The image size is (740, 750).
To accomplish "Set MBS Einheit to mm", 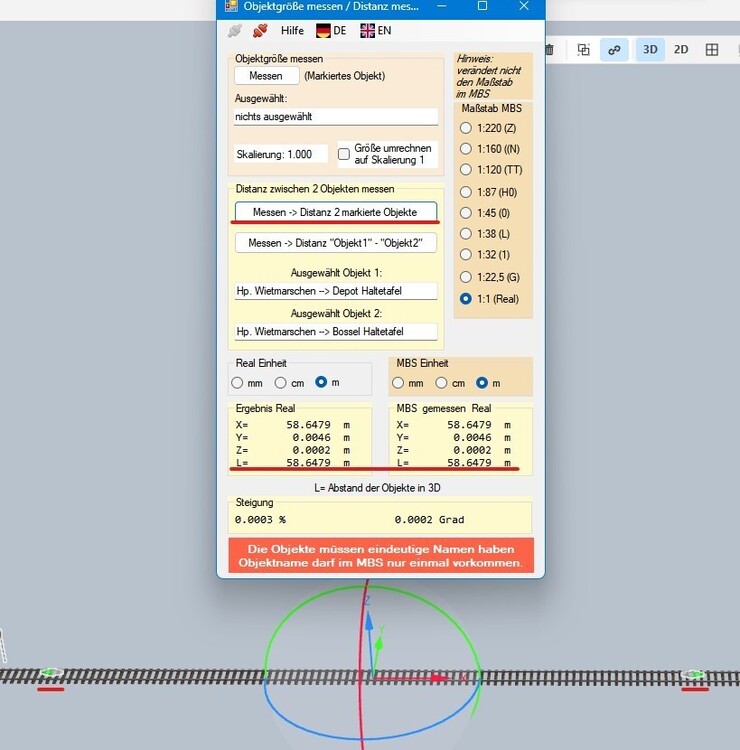I will (x=399, y=383).
